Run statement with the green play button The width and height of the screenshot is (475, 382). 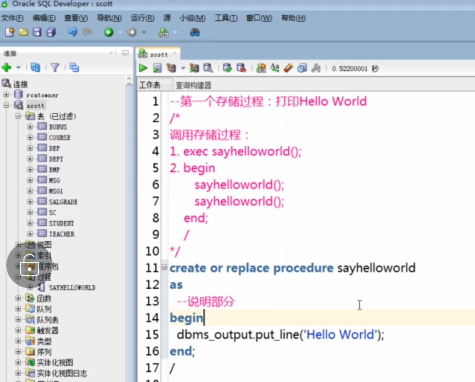tap(143, 68)
